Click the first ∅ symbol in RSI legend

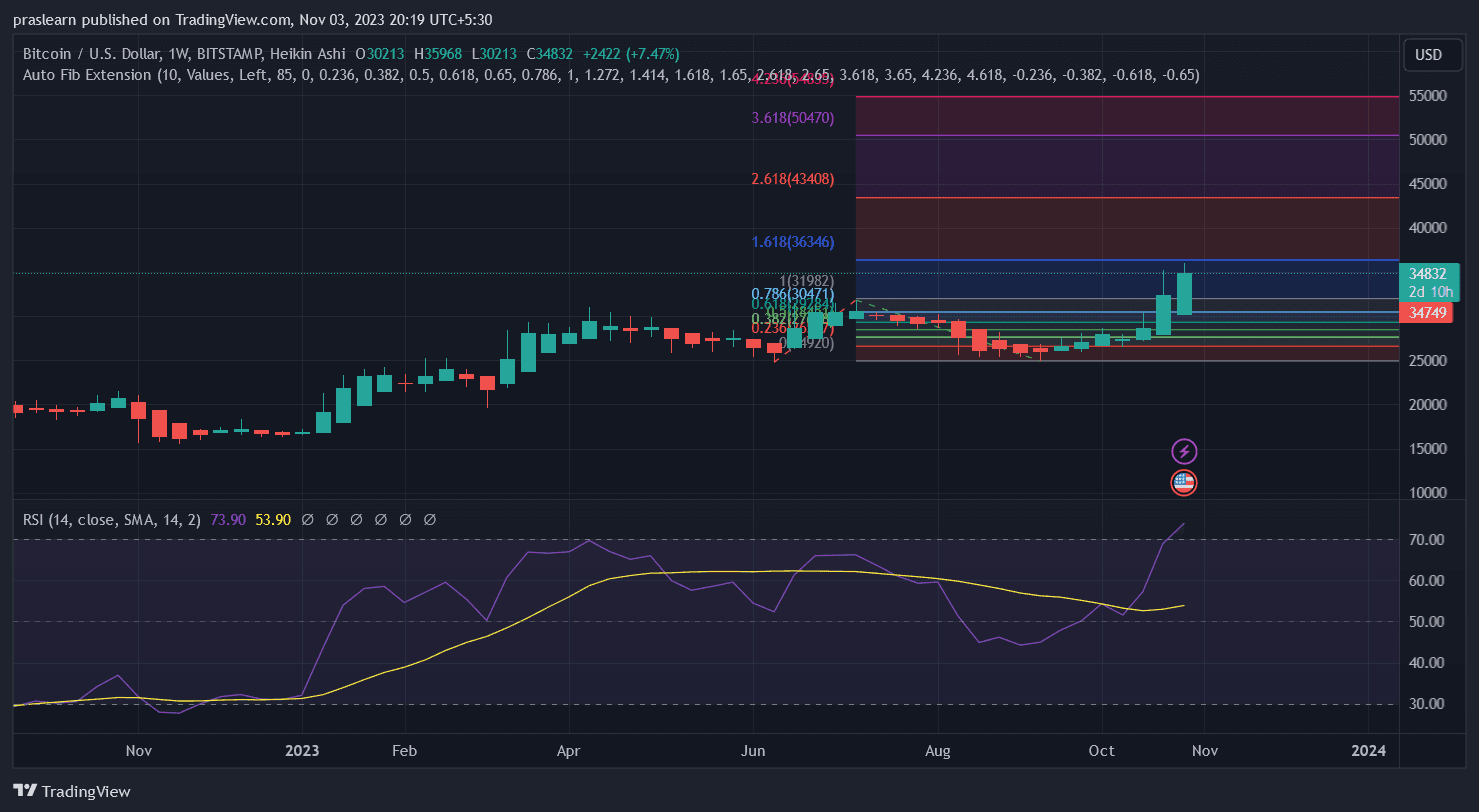pos(308,520)
